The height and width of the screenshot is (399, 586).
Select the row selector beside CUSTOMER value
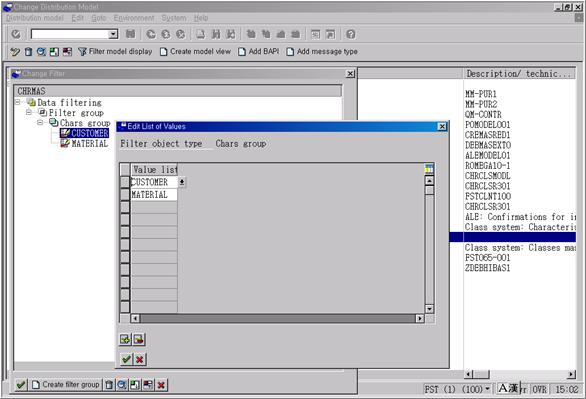click(125, 182)
